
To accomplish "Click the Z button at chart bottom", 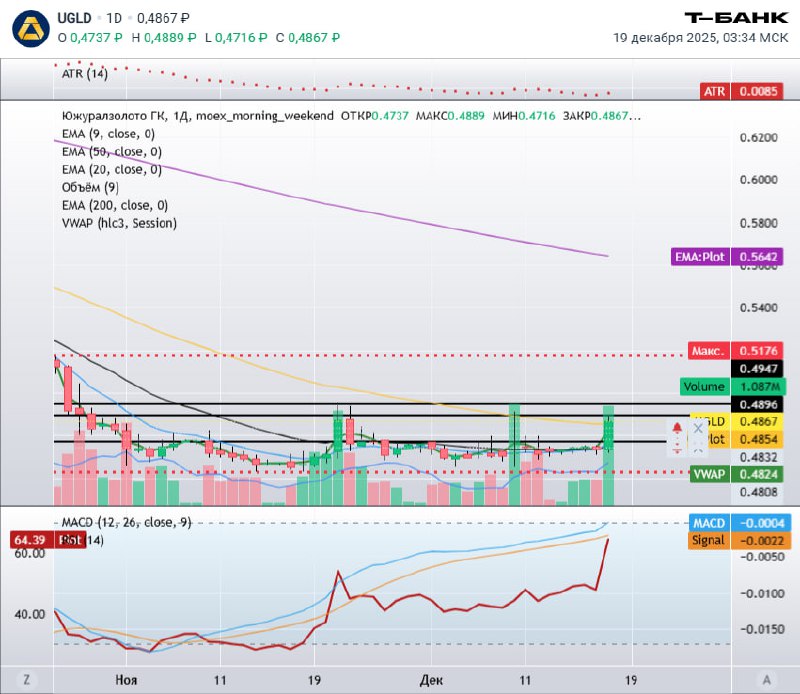I will [27, 680].
